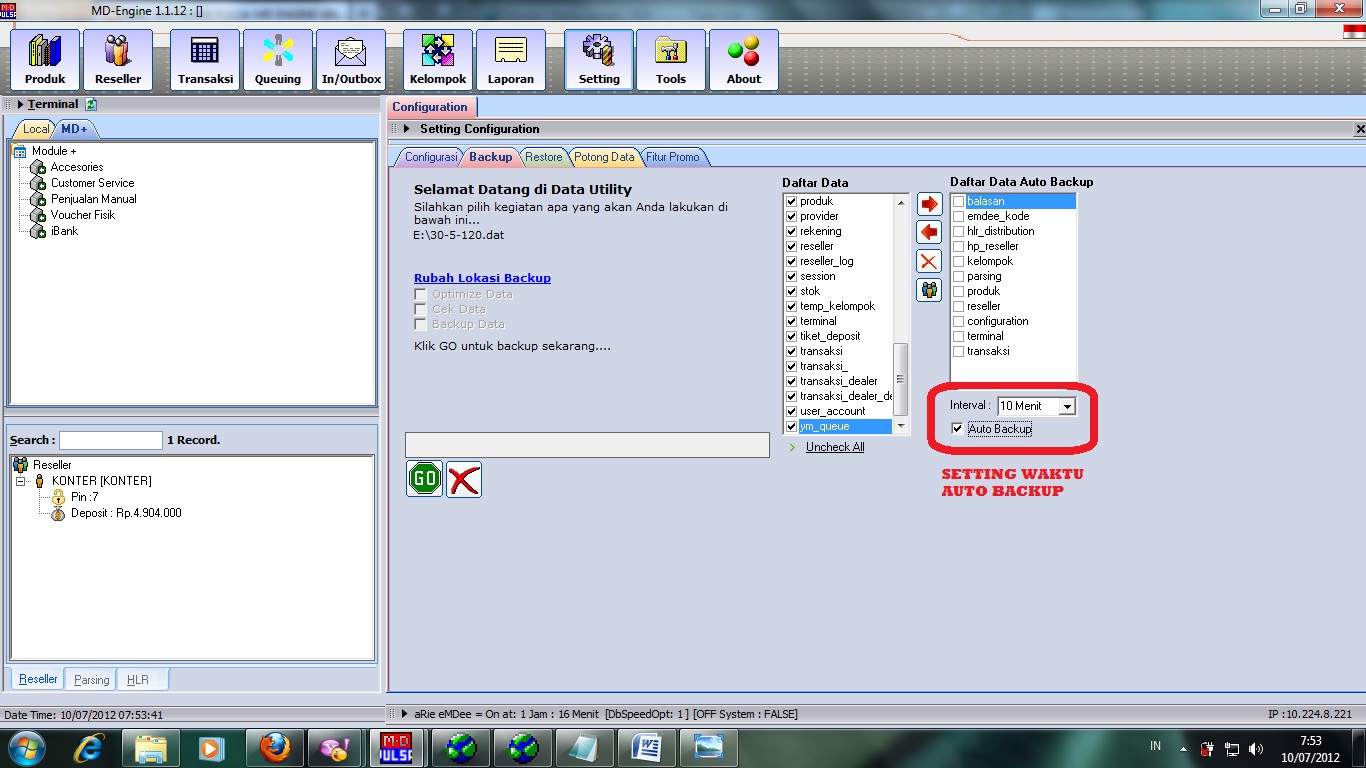Image resolution: width=1366 pixels, height=768 pixels.
Task: Switch to the Restore tab
Action: pyautogui.click(x=543, y=156)
